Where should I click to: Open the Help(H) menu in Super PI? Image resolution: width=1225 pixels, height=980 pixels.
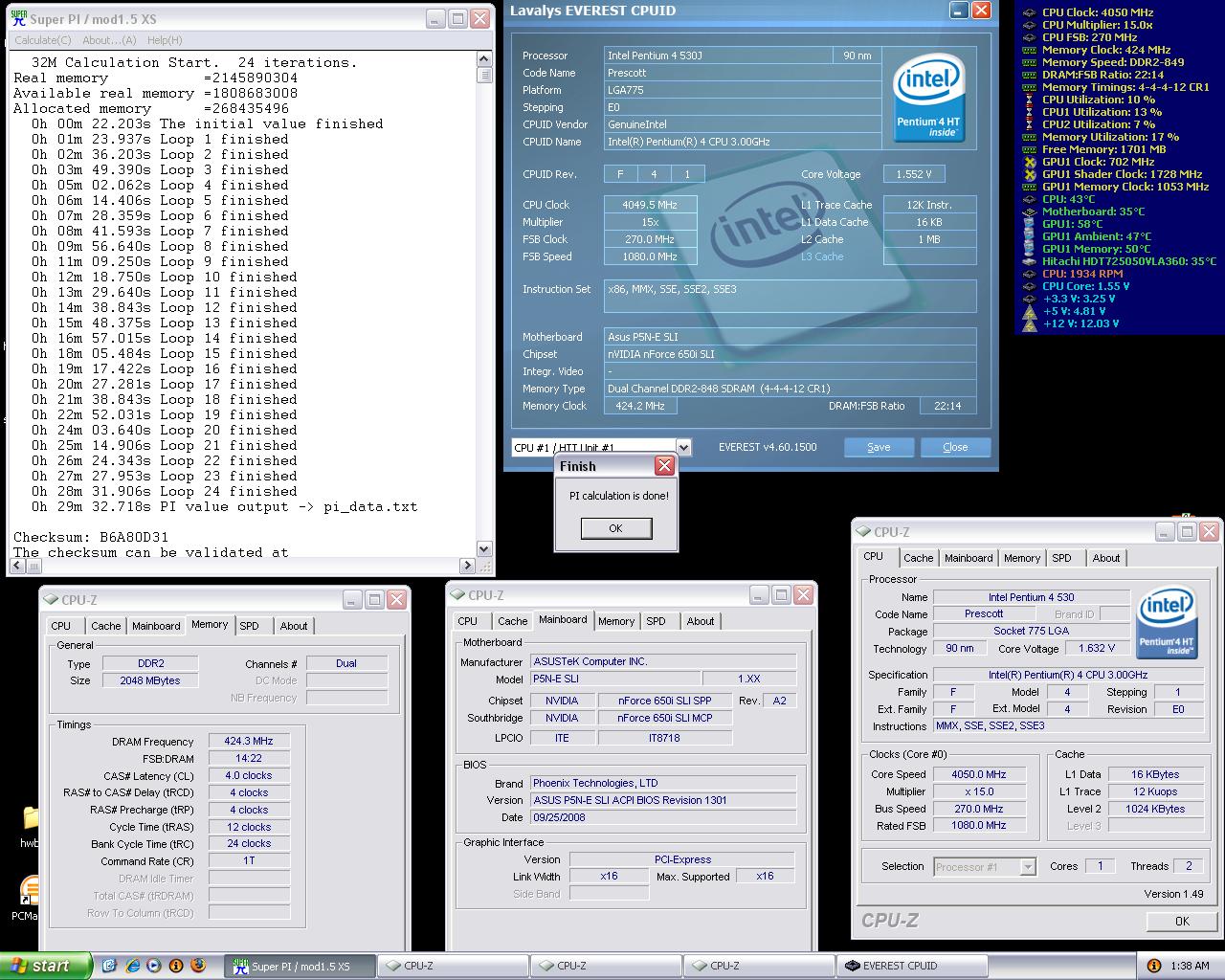click(x=165, y=40)
